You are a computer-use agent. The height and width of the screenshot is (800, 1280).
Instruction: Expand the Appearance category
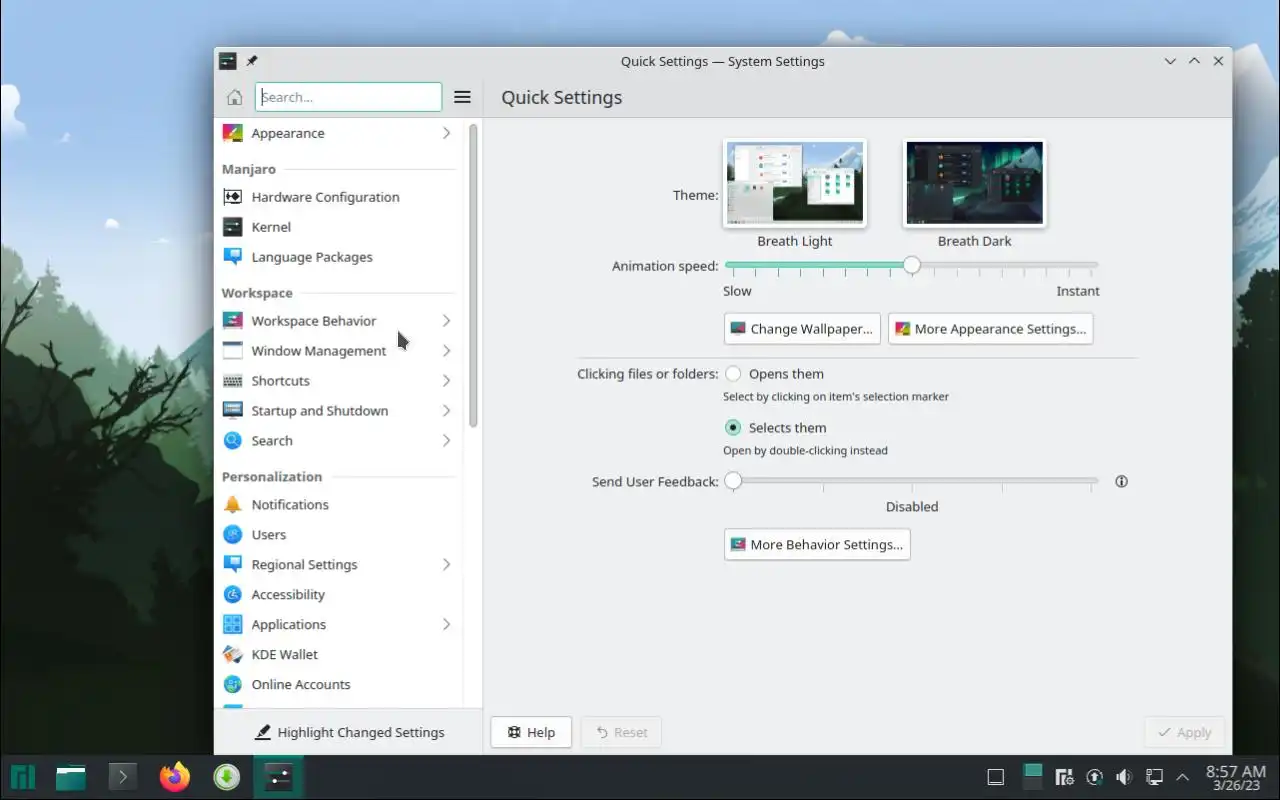tap(446, 133)
